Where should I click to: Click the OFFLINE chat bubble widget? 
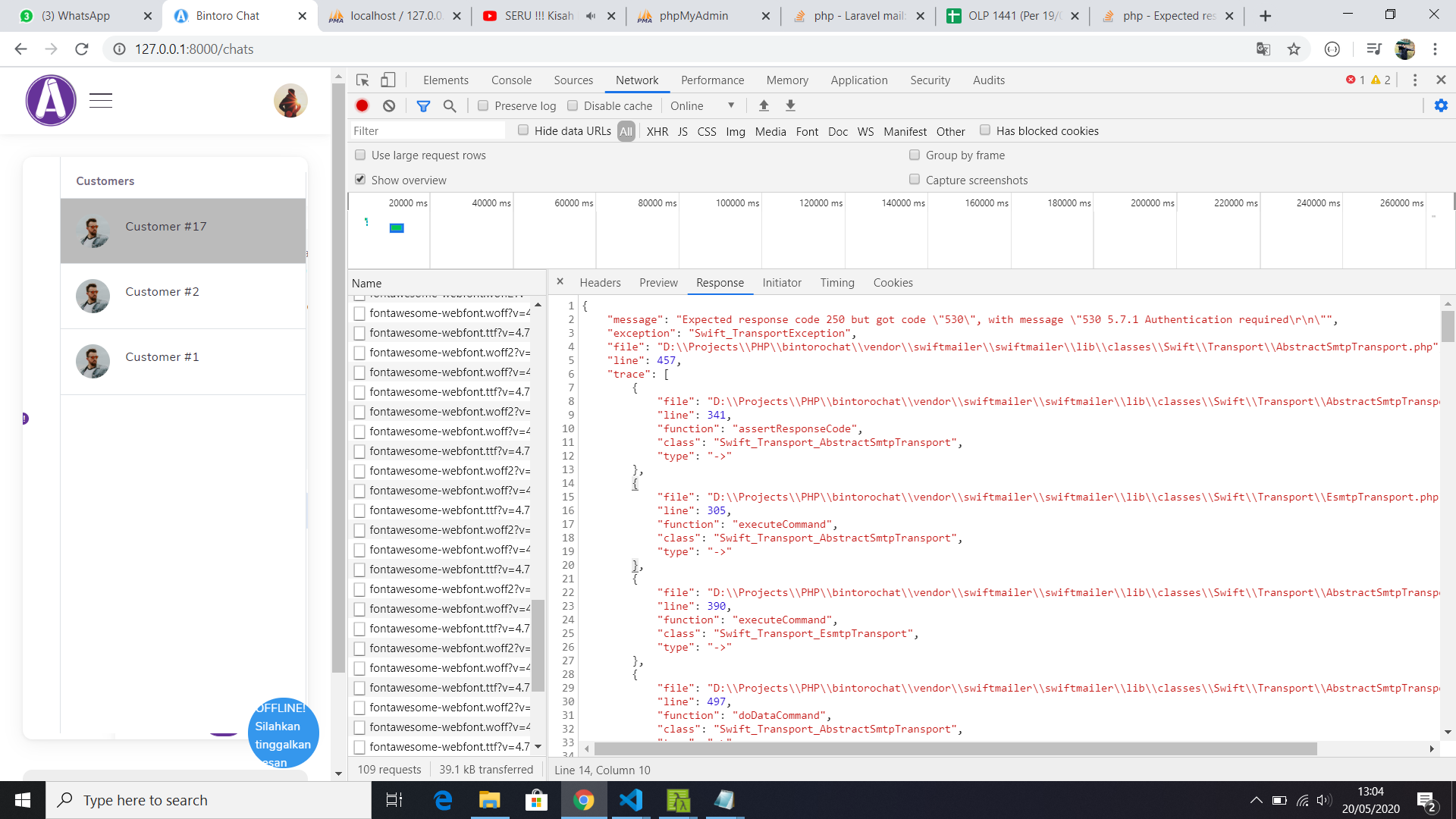(283, 733)
